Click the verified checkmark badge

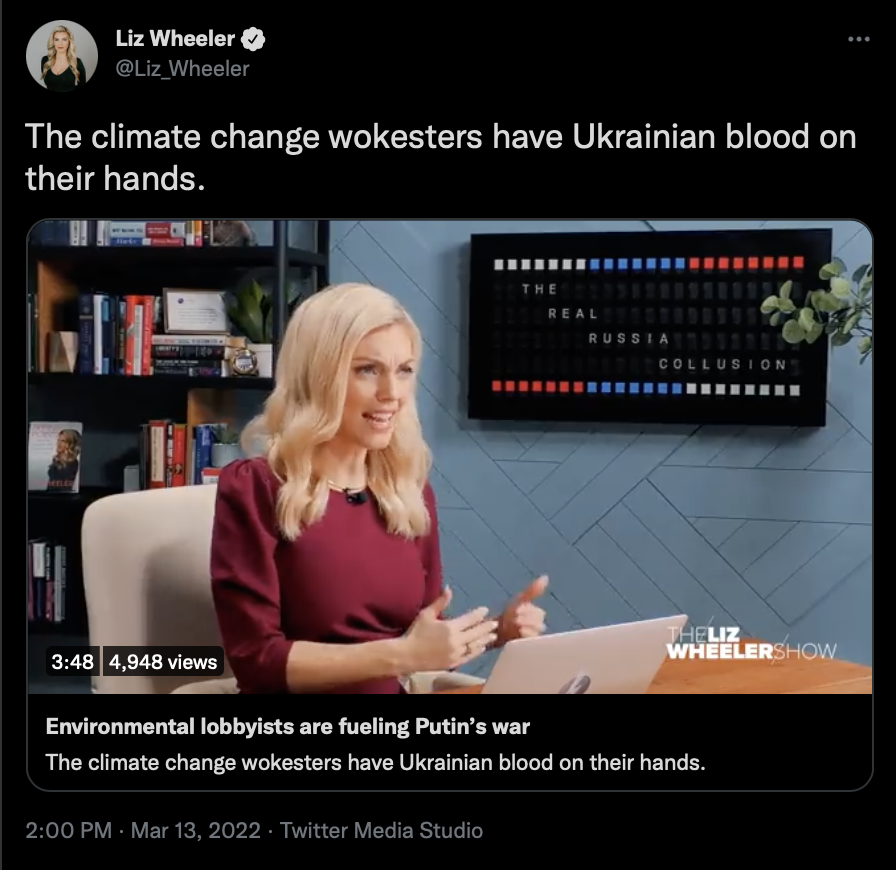253,39
